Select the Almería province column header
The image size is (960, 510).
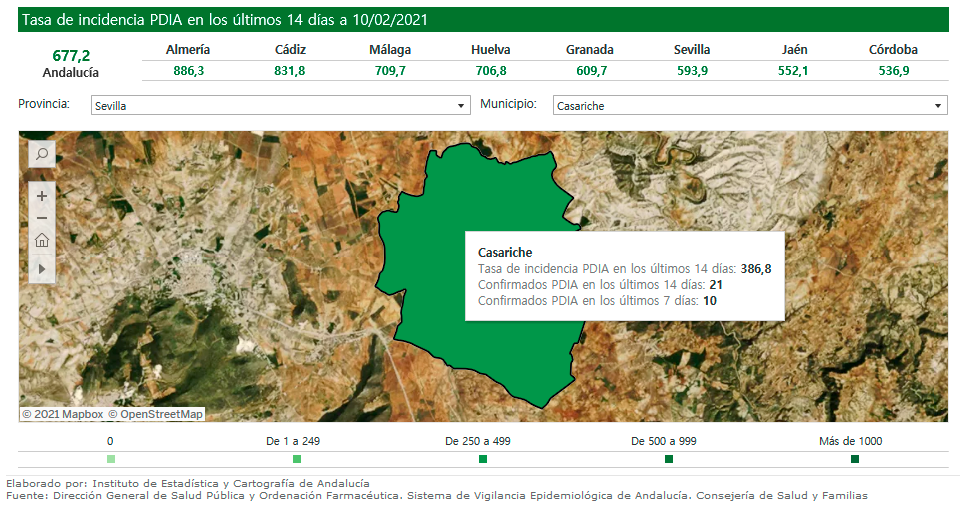click(x=188, y=50)
